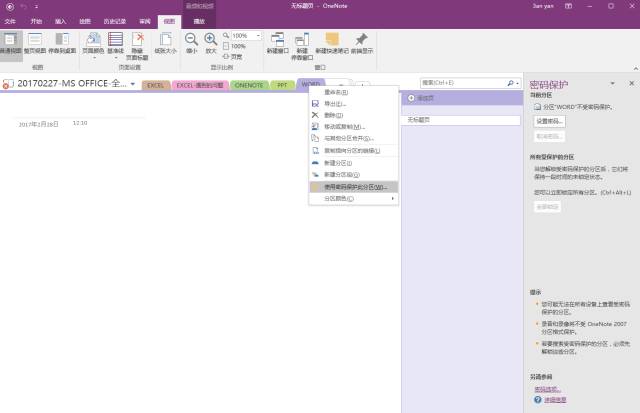Click the New Docked Window icon
This screenshot has width=640, height=413.
coord(302,46)
